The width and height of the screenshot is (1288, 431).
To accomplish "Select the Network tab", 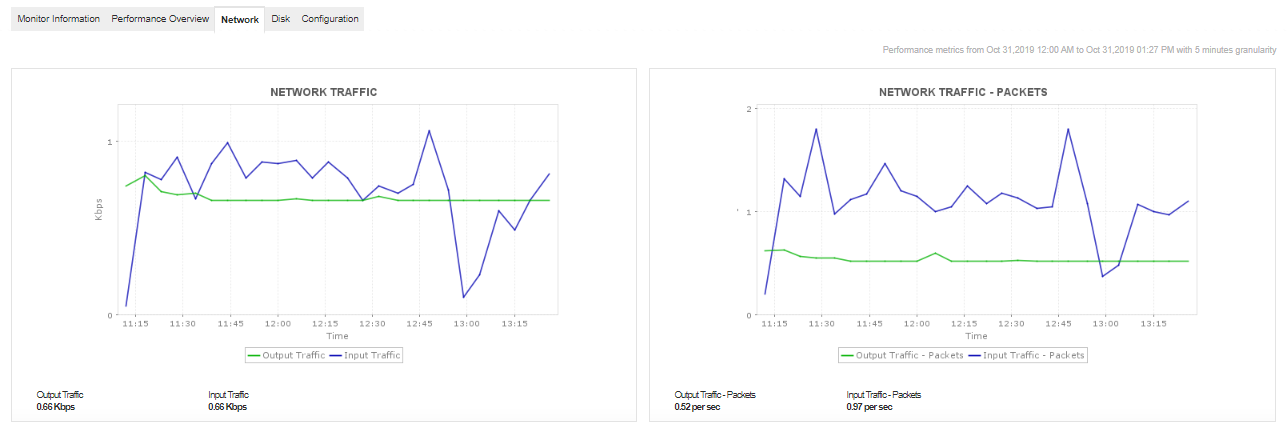I will (x=240, y=20).
